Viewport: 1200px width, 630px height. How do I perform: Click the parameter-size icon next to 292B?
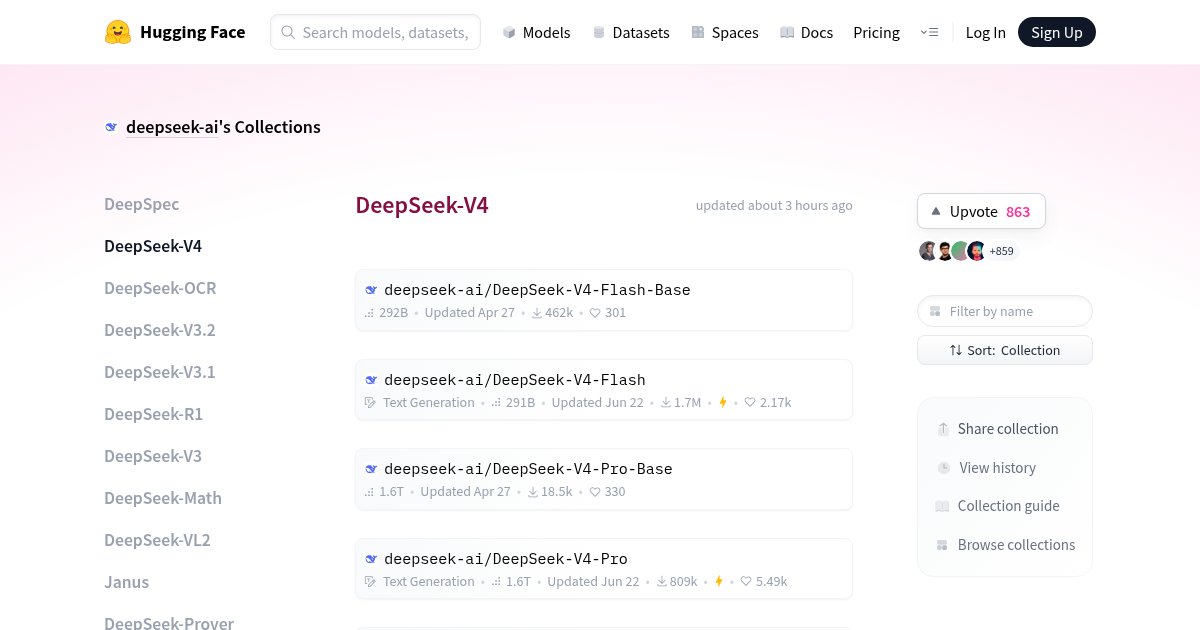[370, 313]
